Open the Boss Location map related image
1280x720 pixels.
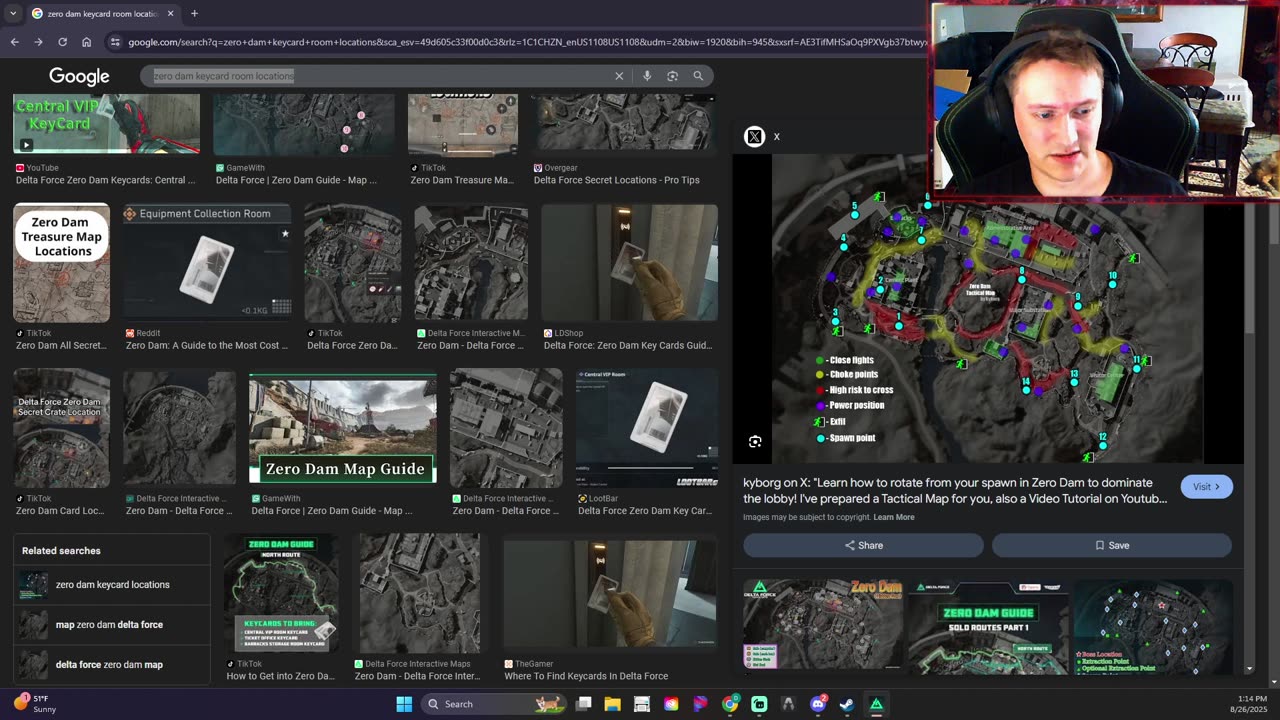(1152, 625)
